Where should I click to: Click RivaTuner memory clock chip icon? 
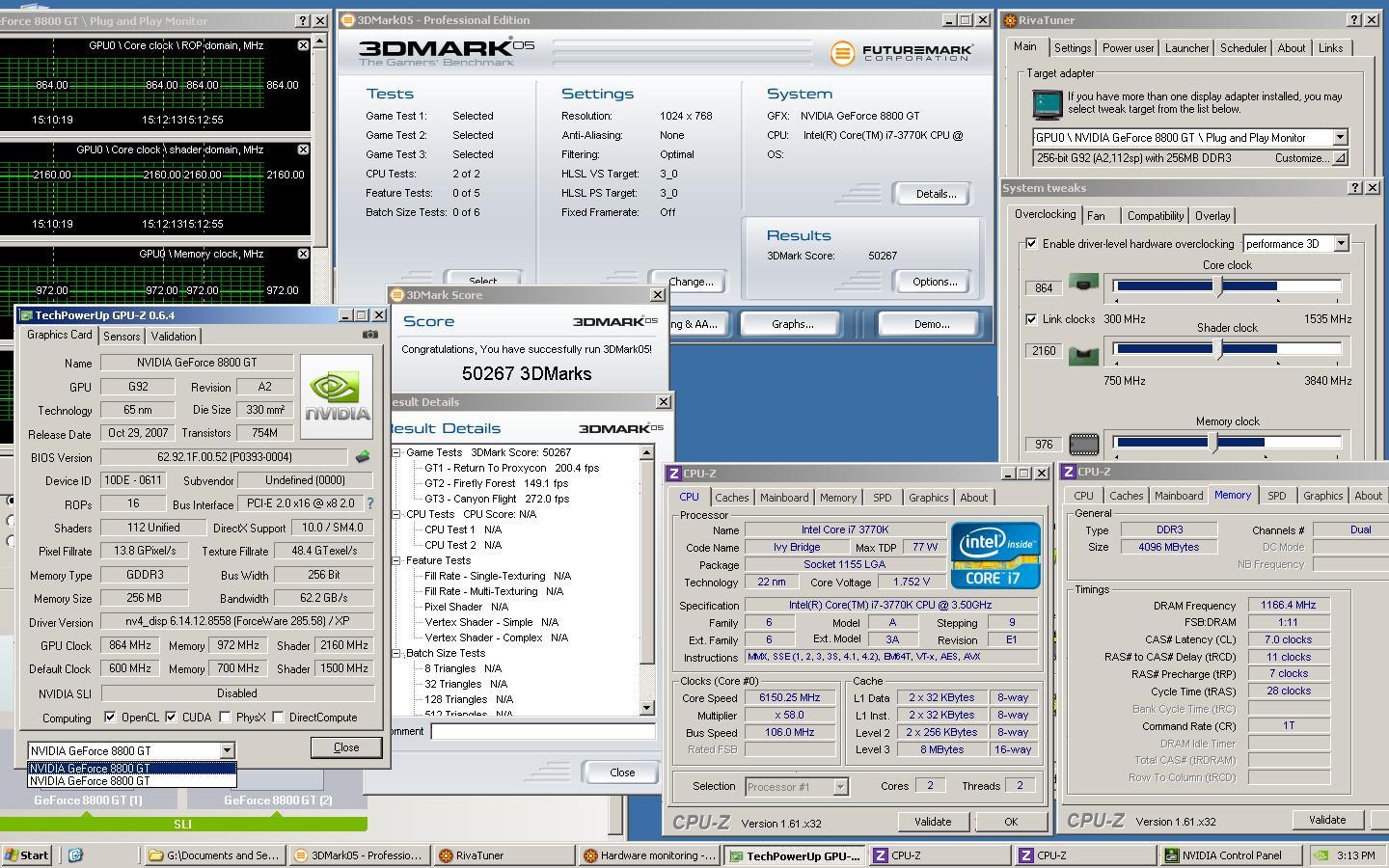coord(1083,445)
